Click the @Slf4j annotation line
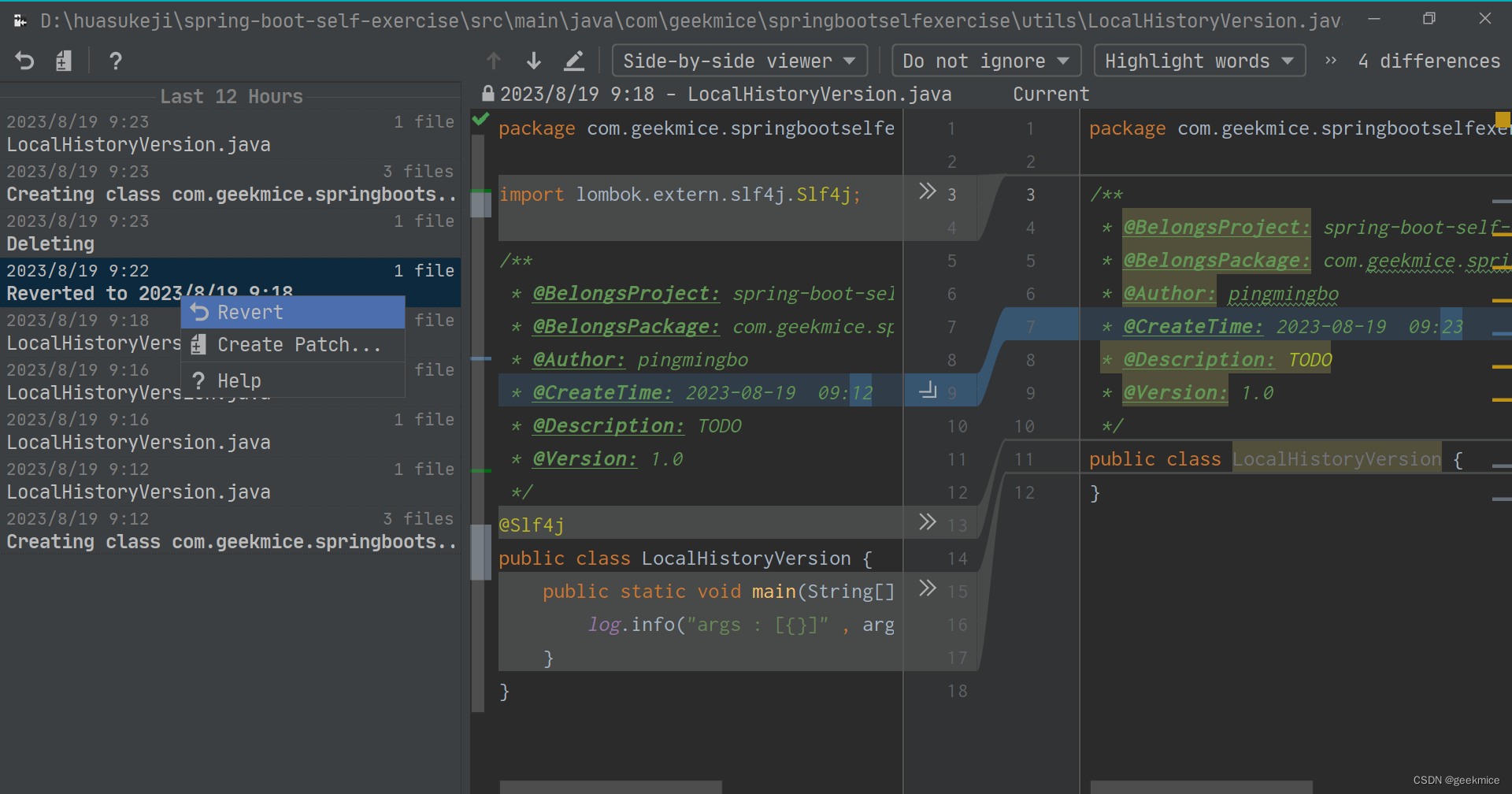This screenshot has width=1512, height=794. tap(532, 525)
